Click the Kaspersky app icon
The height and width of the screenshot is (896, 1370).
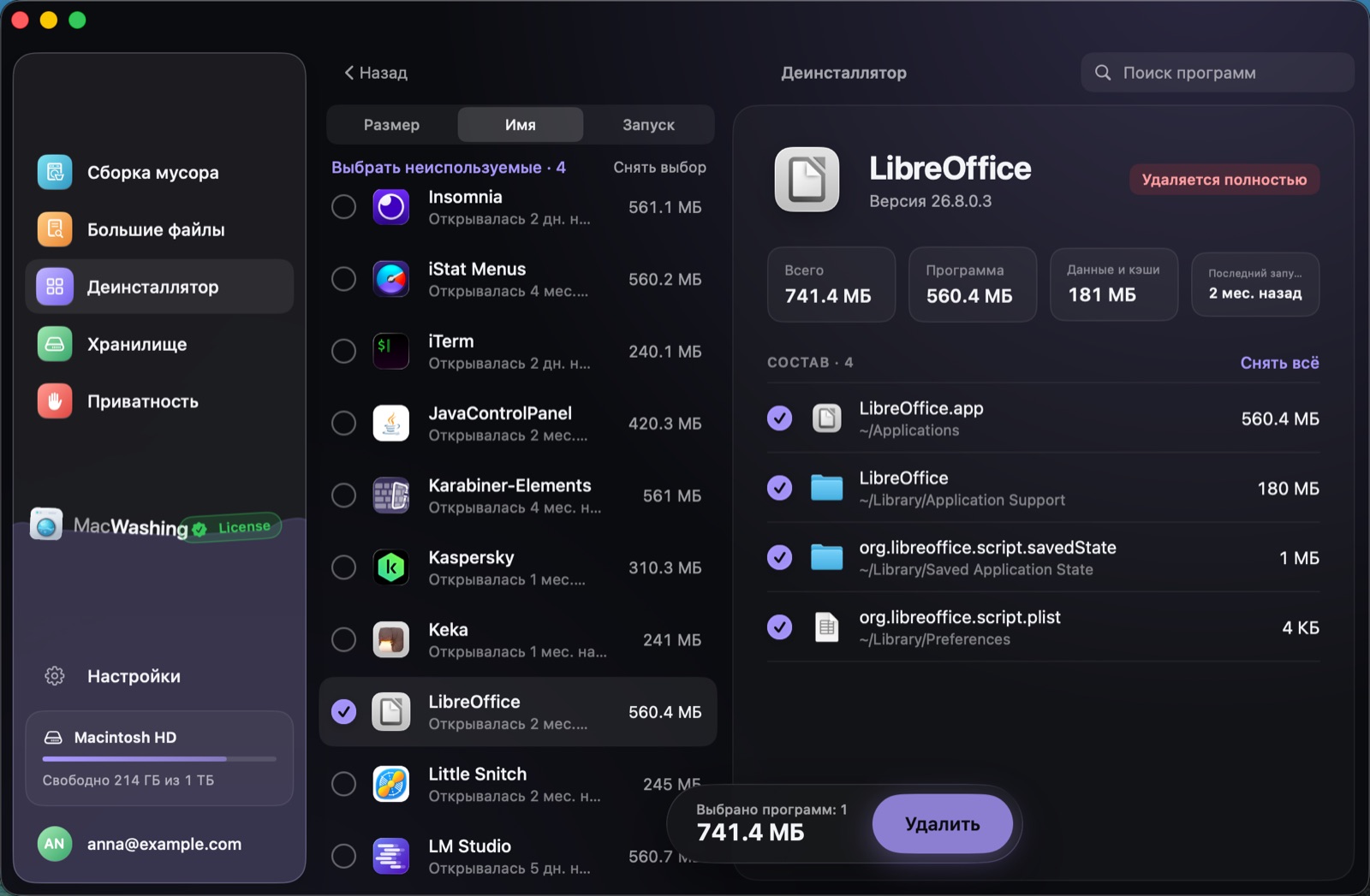pyautogui.click(x=391, y=567)
